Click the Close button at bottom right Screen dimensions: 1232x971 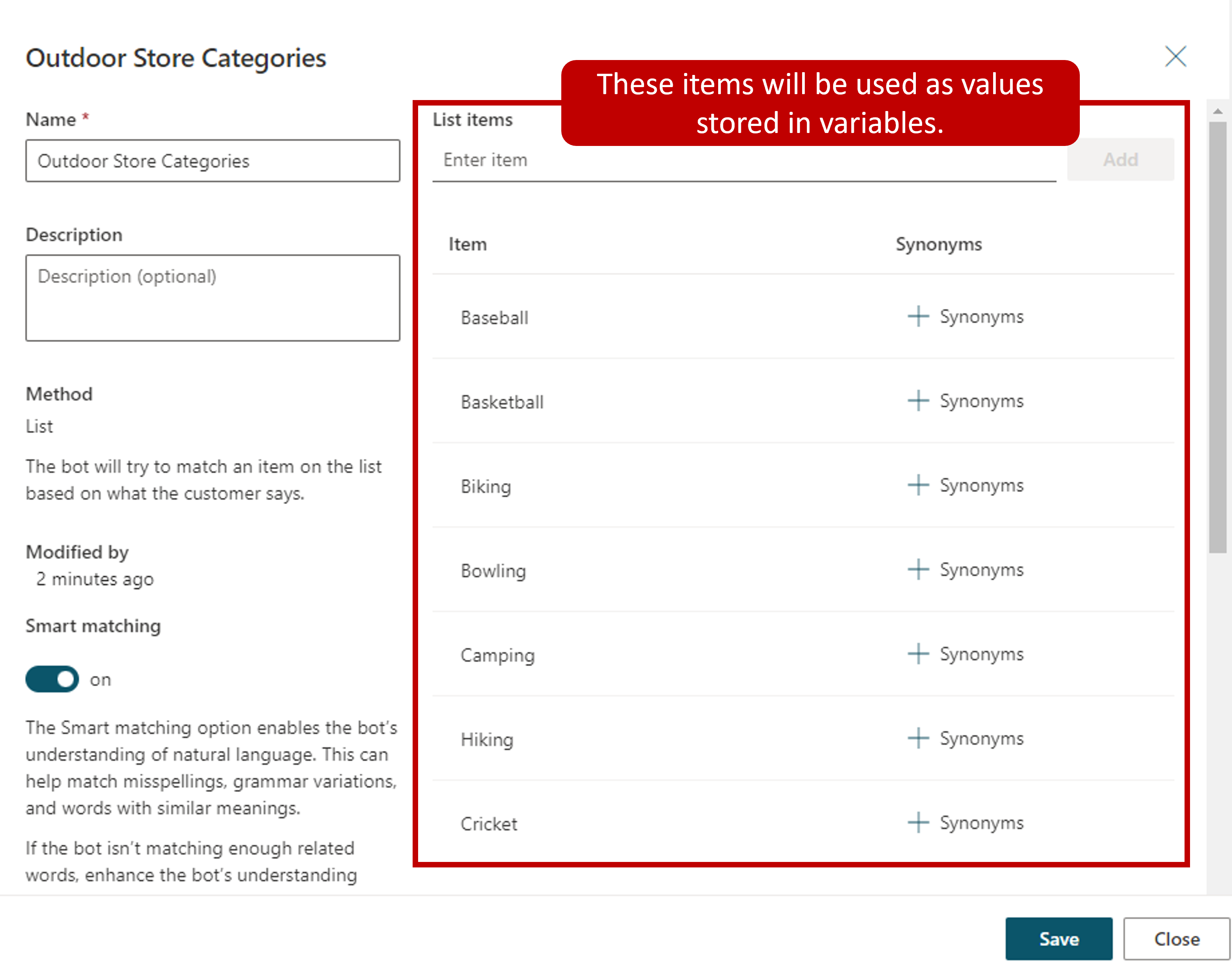coord(1176,938)
